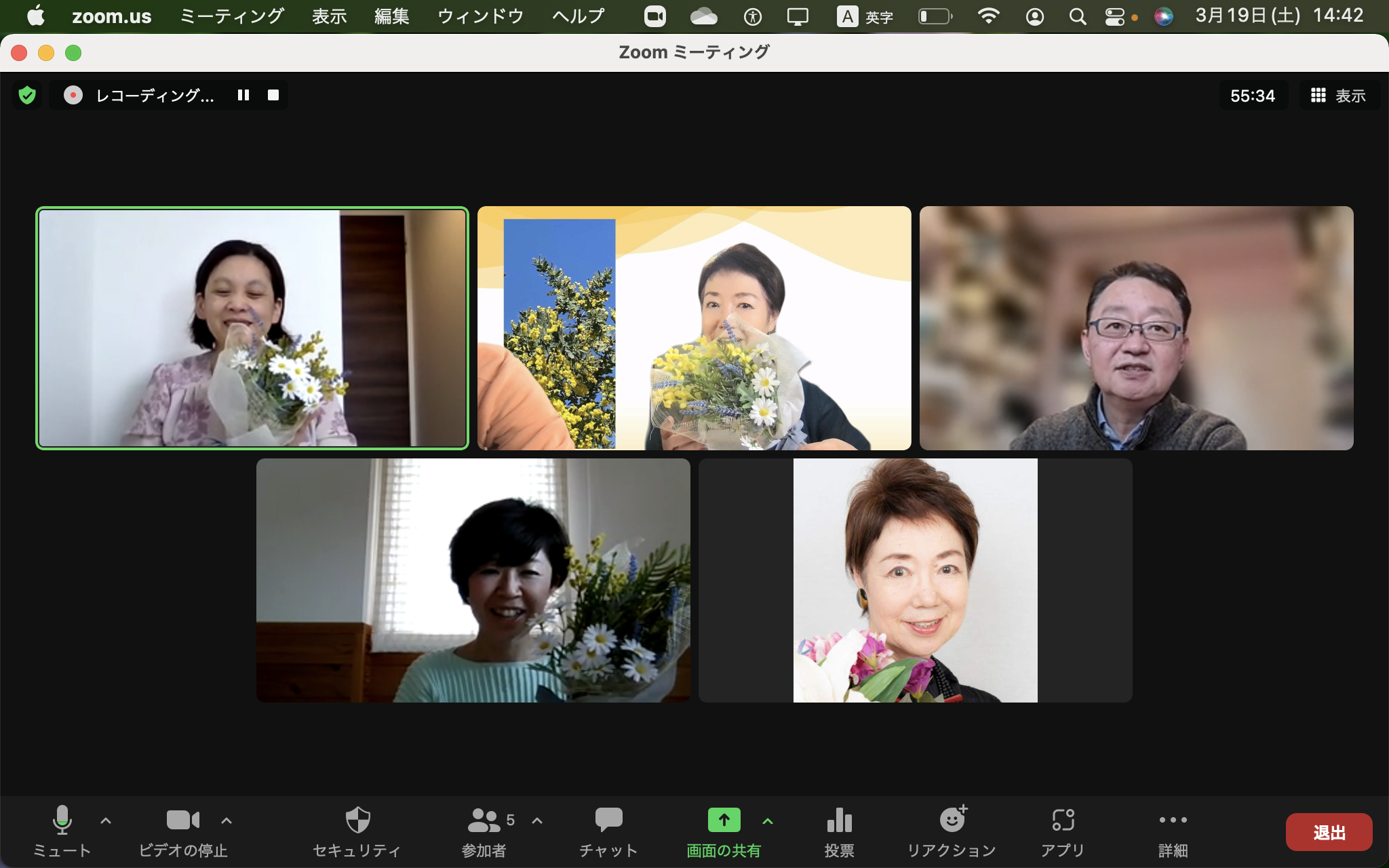Click the user account menu bar icon
1389x868 pixels.
pyautogui.click(x=1035, y=16)
